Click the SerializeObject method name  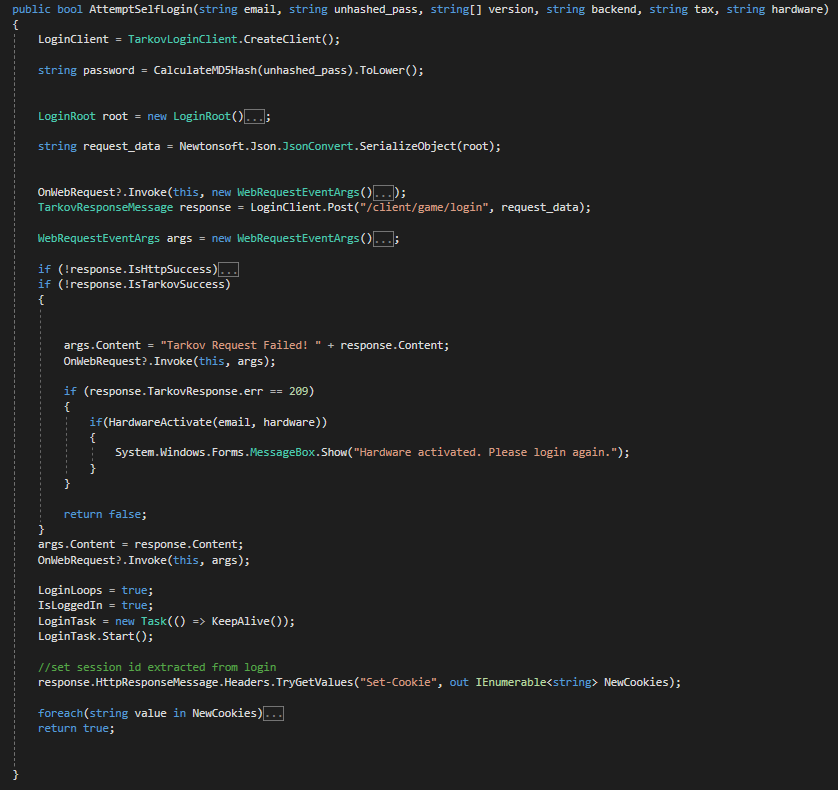coord(408,146)
